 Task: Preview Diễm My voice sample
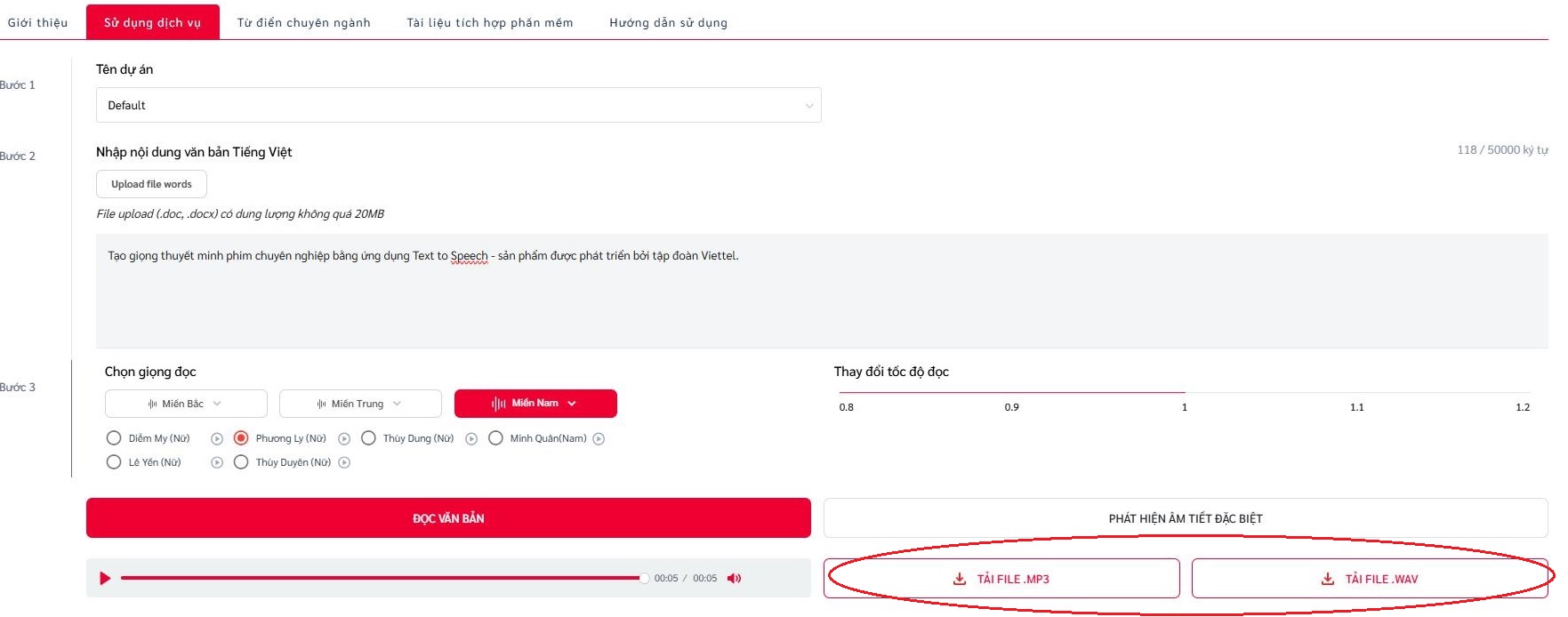click(217, 439)
